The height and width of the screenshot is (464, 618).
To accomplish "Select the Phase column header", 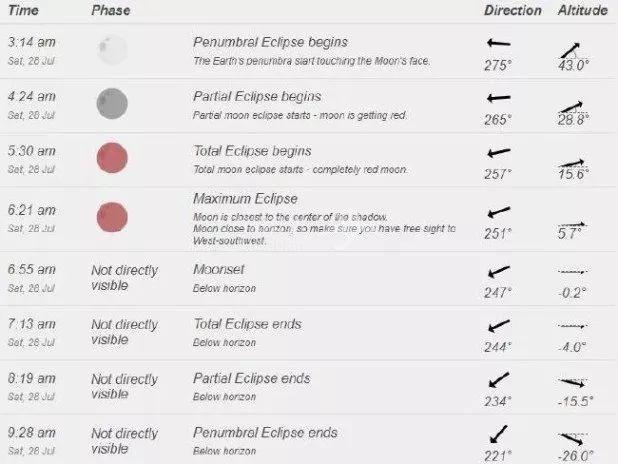I will [x=111, y=10].
